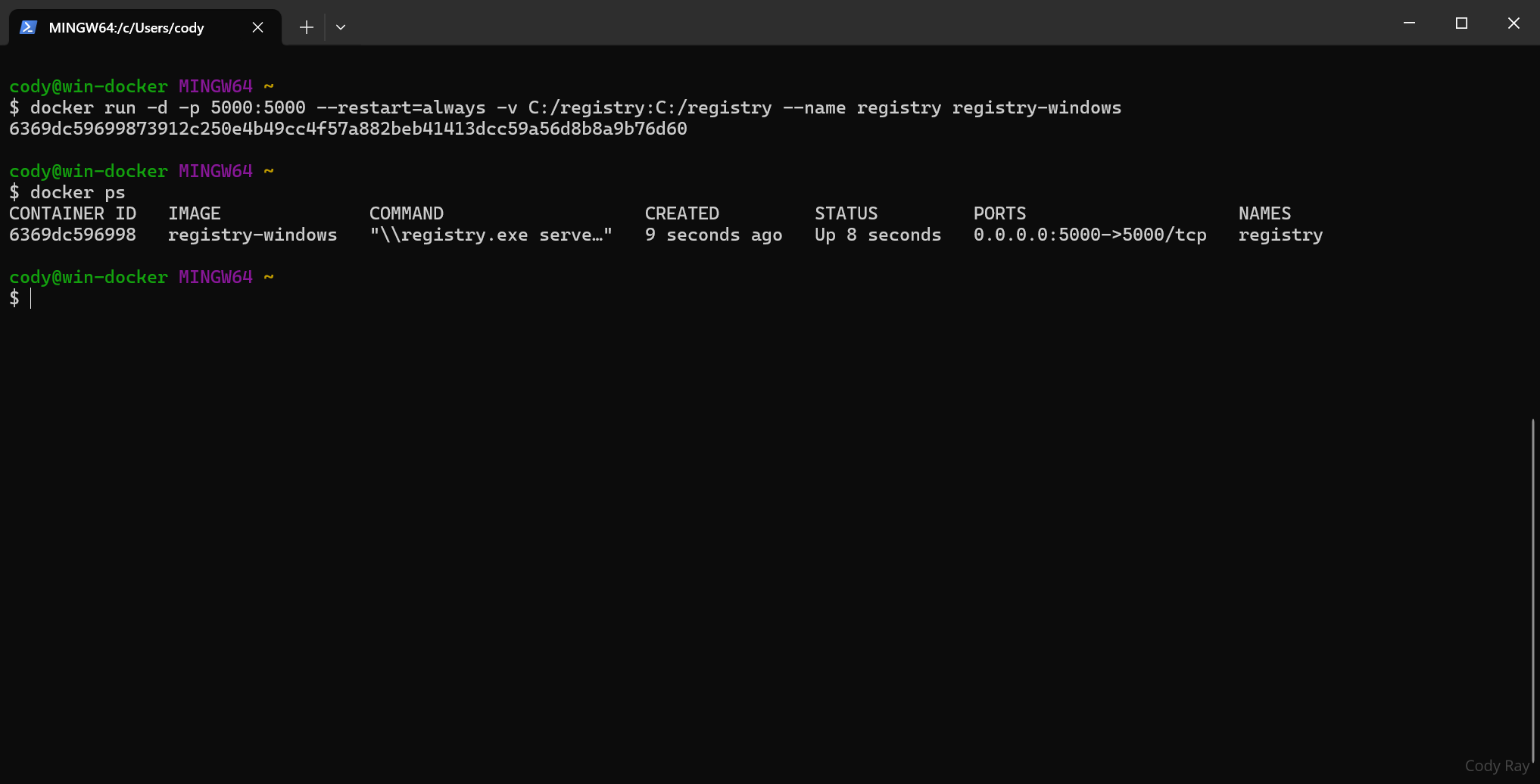Click the 'docker ps' command text
1540x784 pixels.
click(x=77, y=192)
